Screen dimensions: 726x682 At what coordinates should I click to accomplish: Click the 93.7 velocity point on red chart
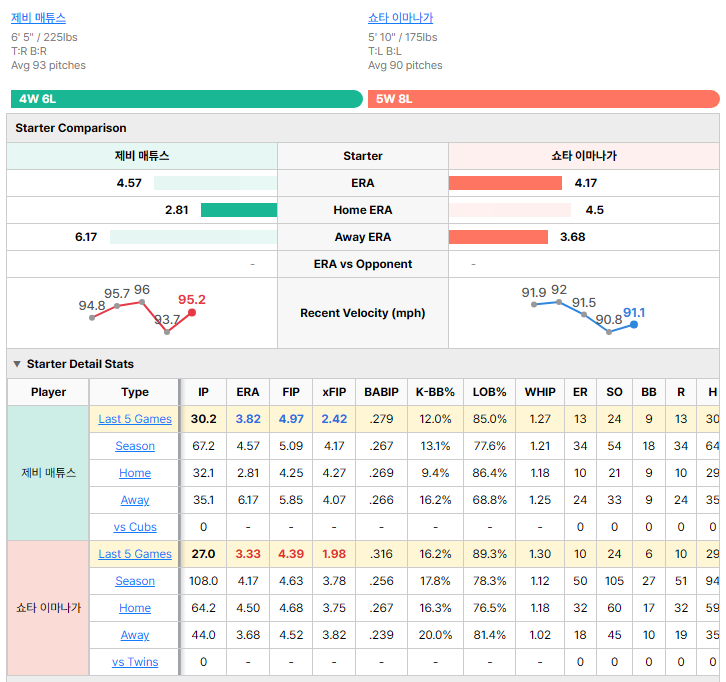click(167, 332)
